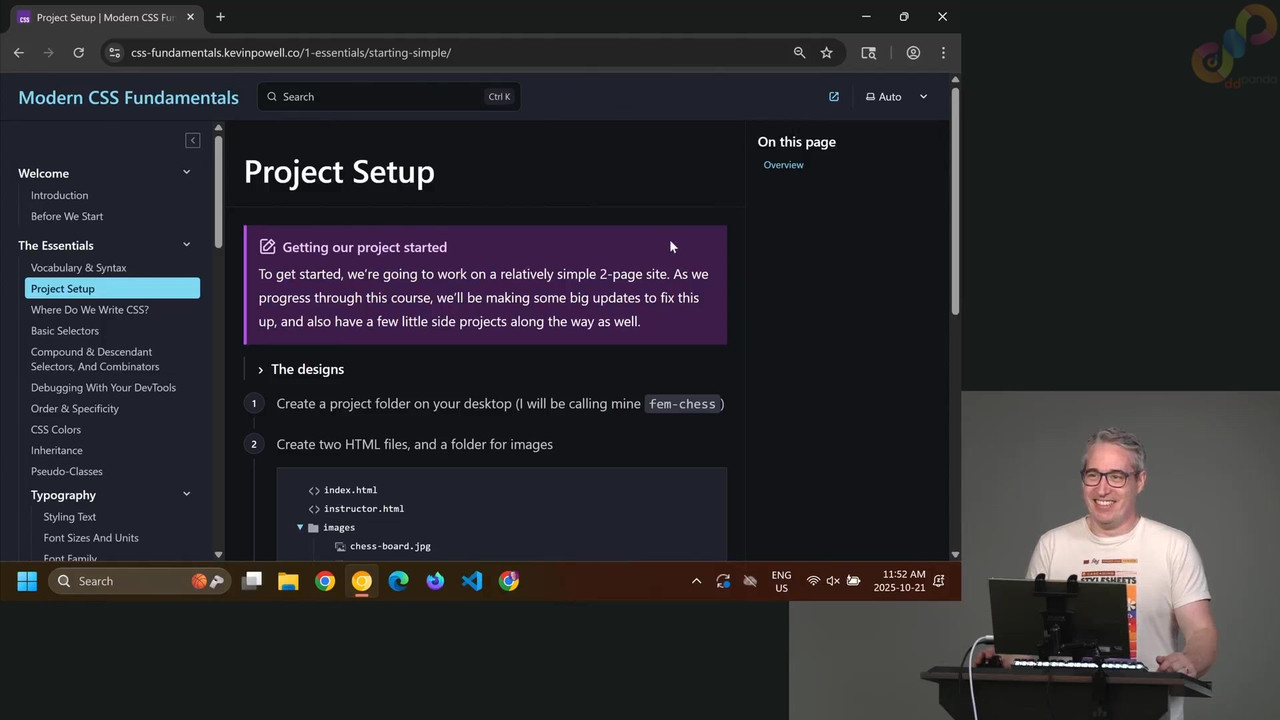Go back to the previous page
The image size is (1280, 720).
click(19, 53)
